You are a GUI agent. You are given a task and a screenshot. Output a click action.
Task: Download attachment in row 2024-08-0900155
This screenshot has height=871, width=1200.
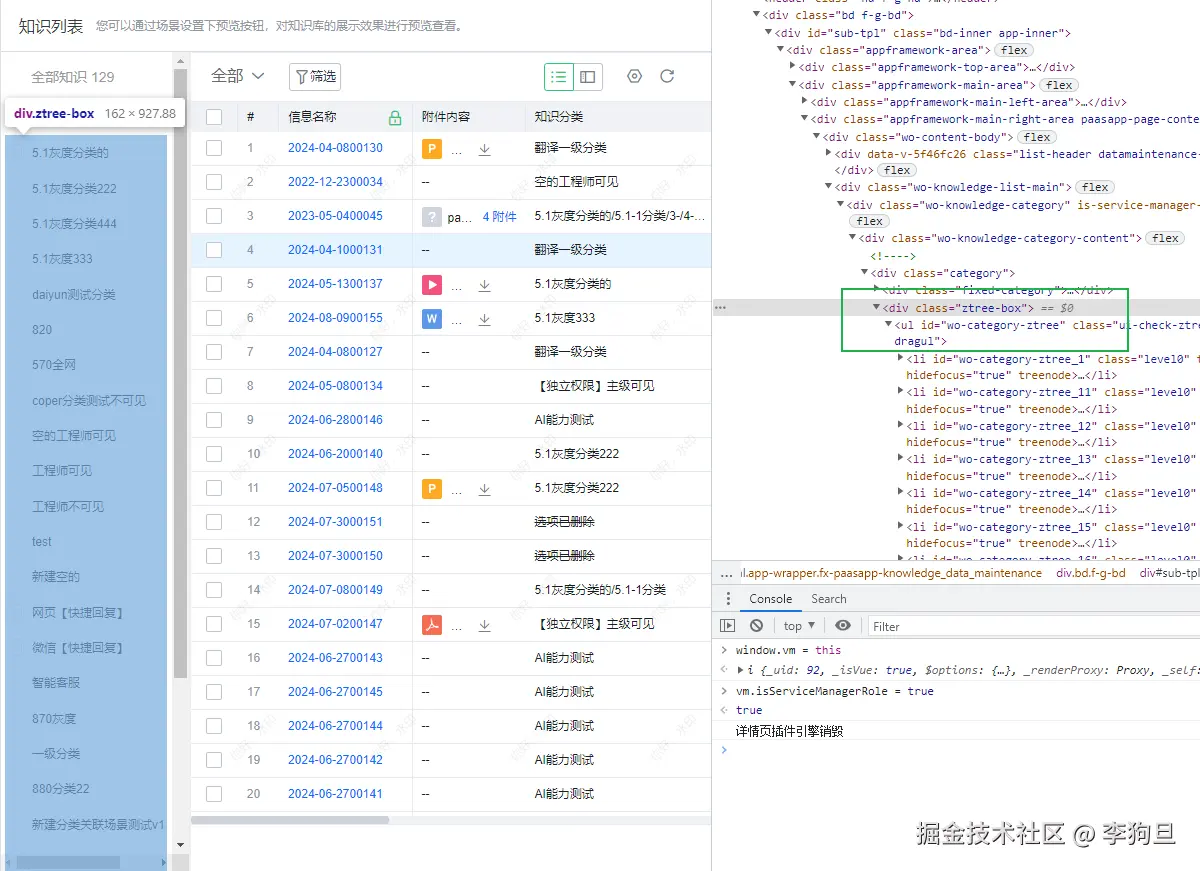click(x=484, y=319)
